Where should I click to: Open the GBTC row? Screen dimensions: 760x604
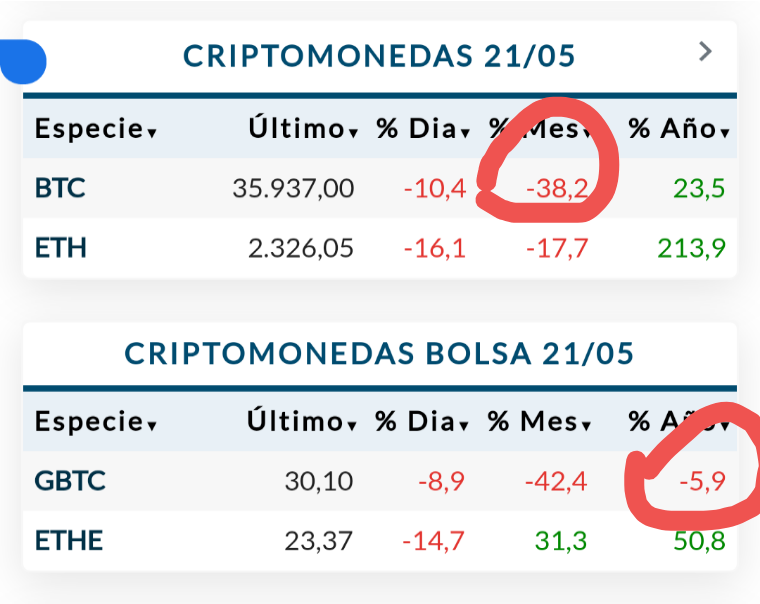380,481
